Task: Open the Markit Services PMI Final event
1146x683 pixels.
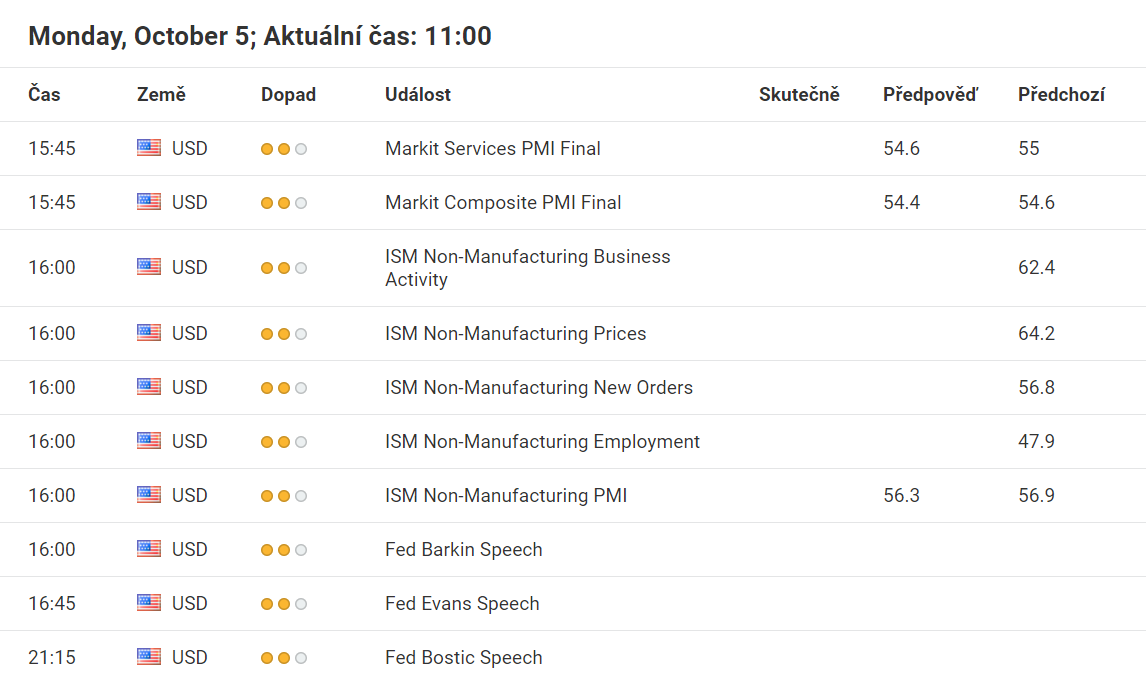Action: pos(493,148)
